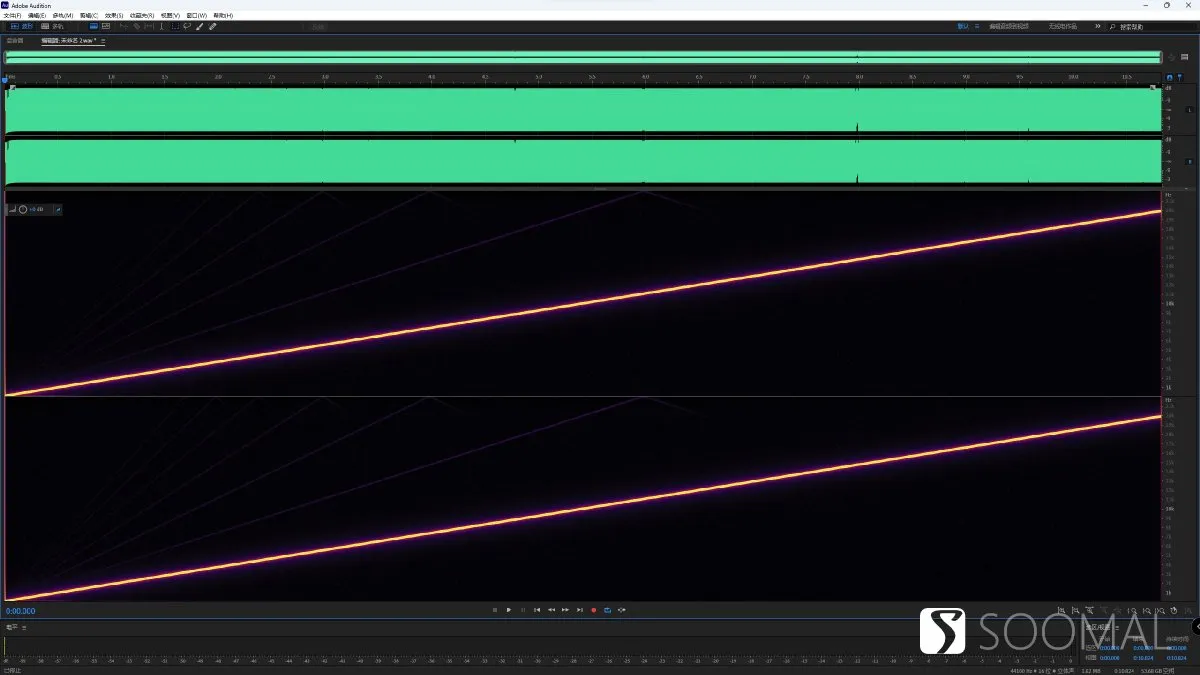Image resolution: width=1200 pixels, height=675 pixels.
Task: Open the 编辑(E) menu
Action: coord(37,16)
